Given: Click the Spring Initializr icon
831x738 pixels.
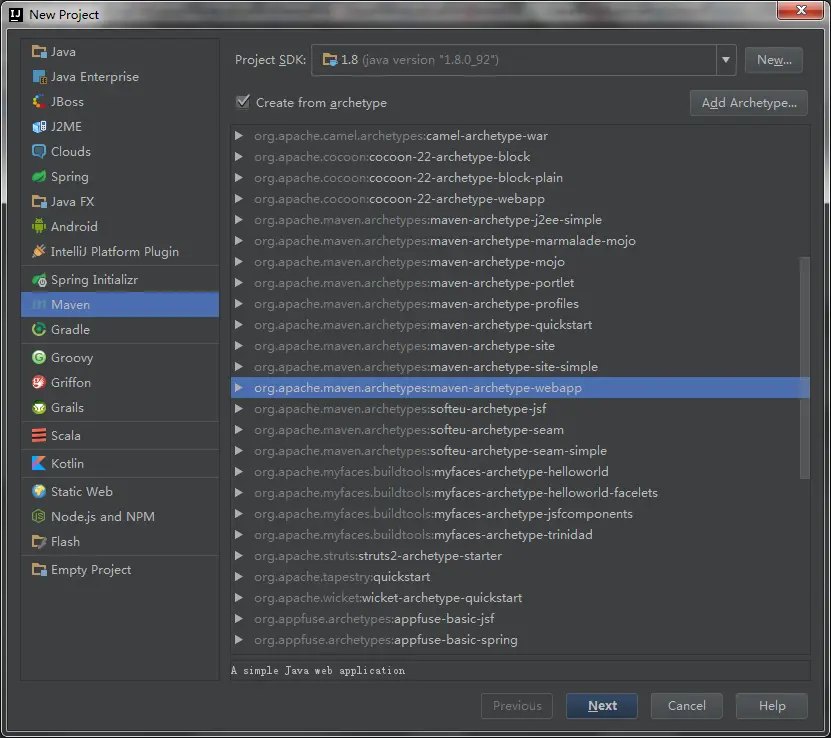Looking at the screenshot, I should point(39,280).
